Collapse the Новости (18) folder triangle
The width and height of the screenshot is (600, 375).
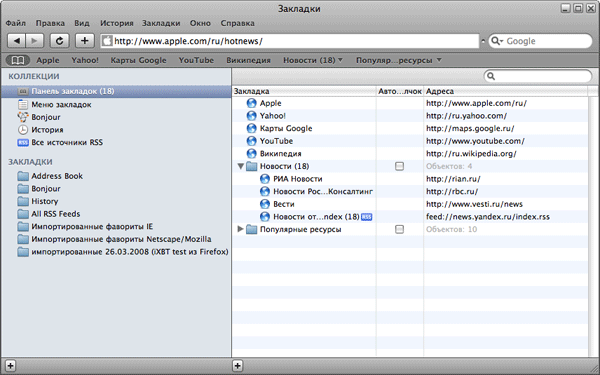pos(240,166)
